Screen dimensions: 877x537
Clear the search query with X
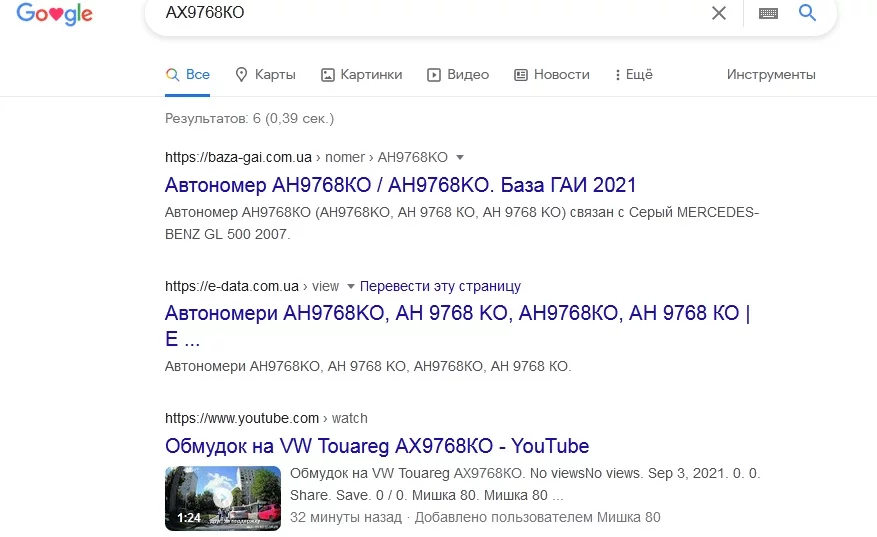[719, 13]
